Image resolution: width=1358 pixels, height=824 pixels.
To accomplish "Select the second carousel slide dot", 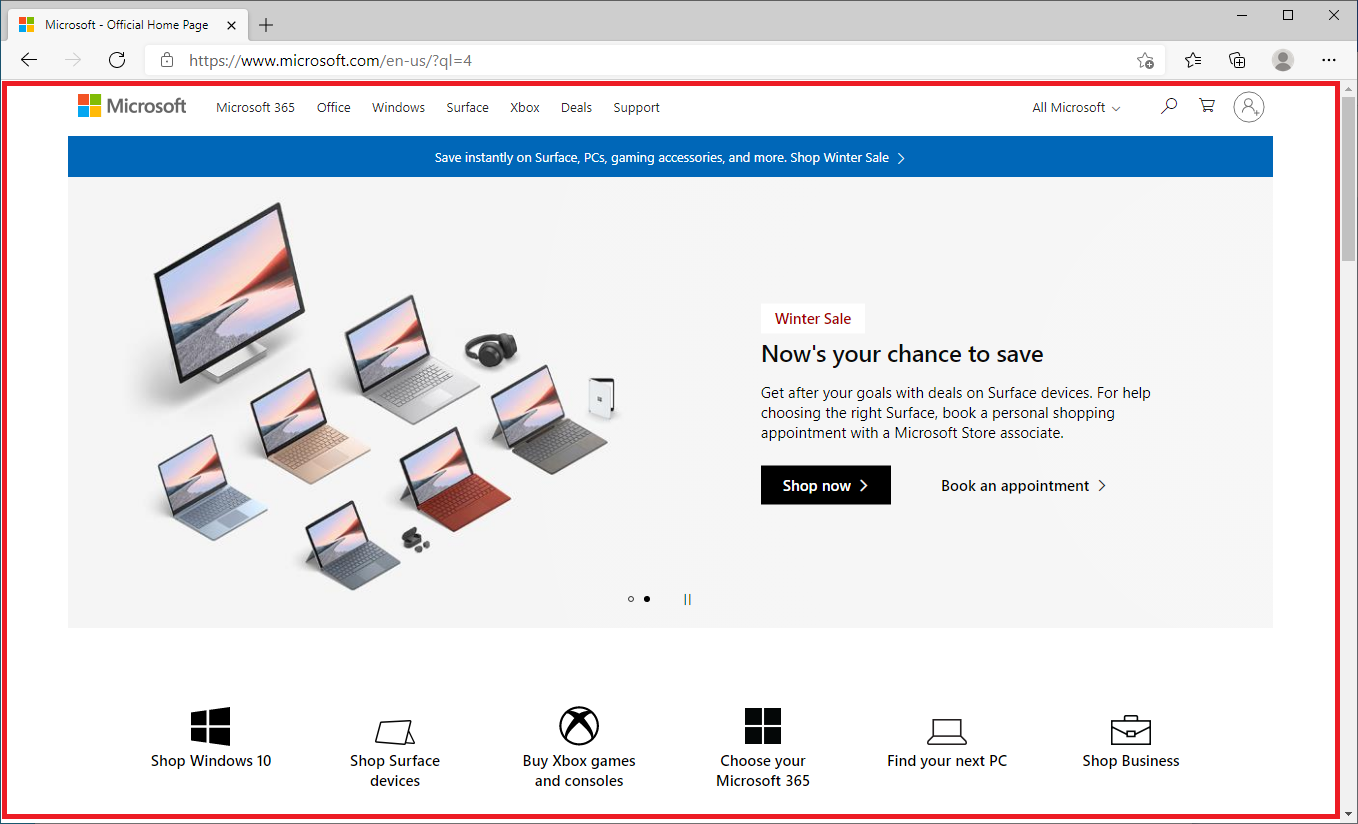I will pos(647,599).
